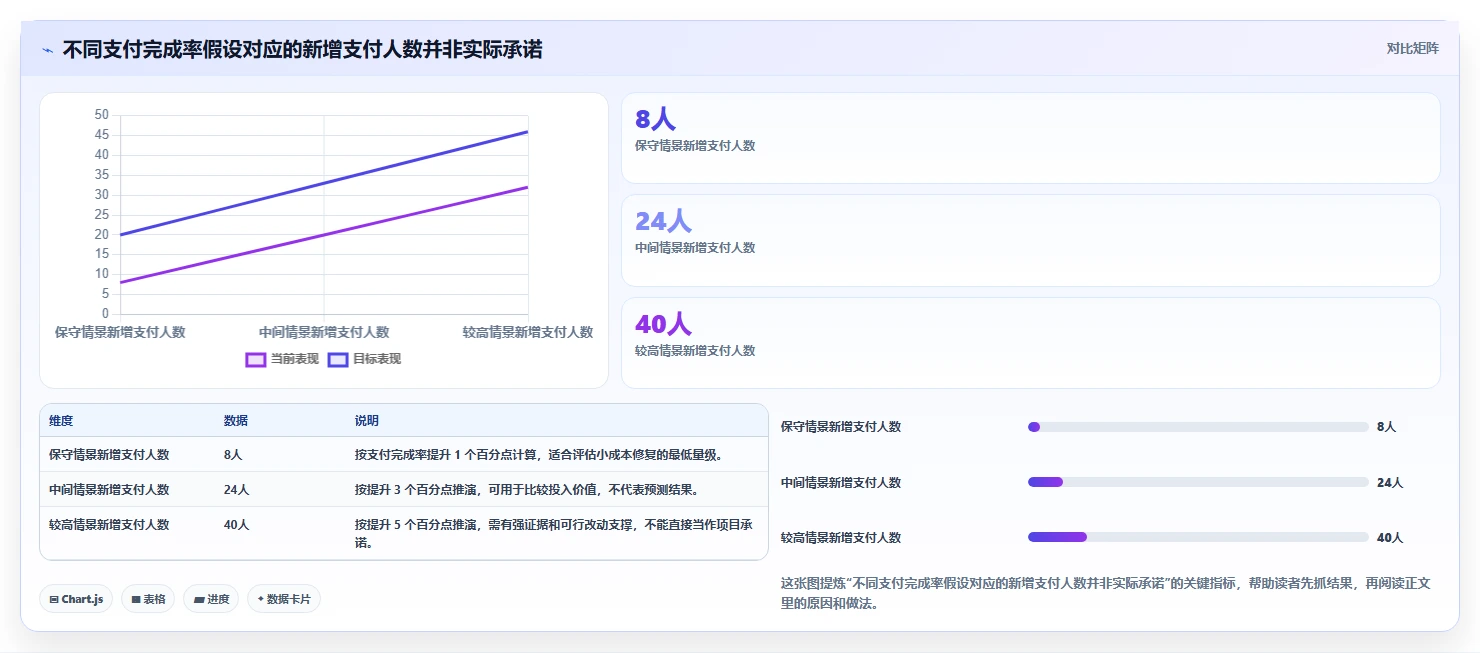1480x653 pixels.
Task: Click the icon in the 数据卡片 chip
Action: click(261, 600)
